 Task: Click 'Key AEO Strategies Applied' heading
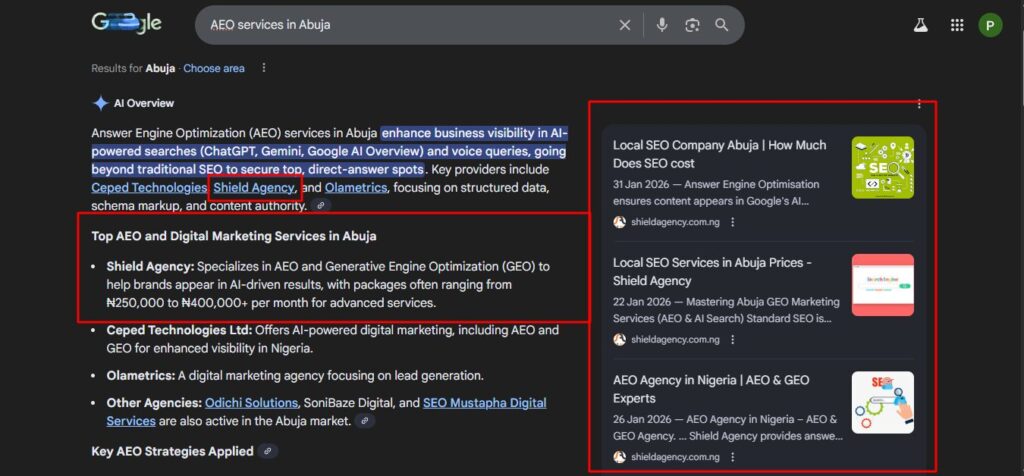pos(172,451)
